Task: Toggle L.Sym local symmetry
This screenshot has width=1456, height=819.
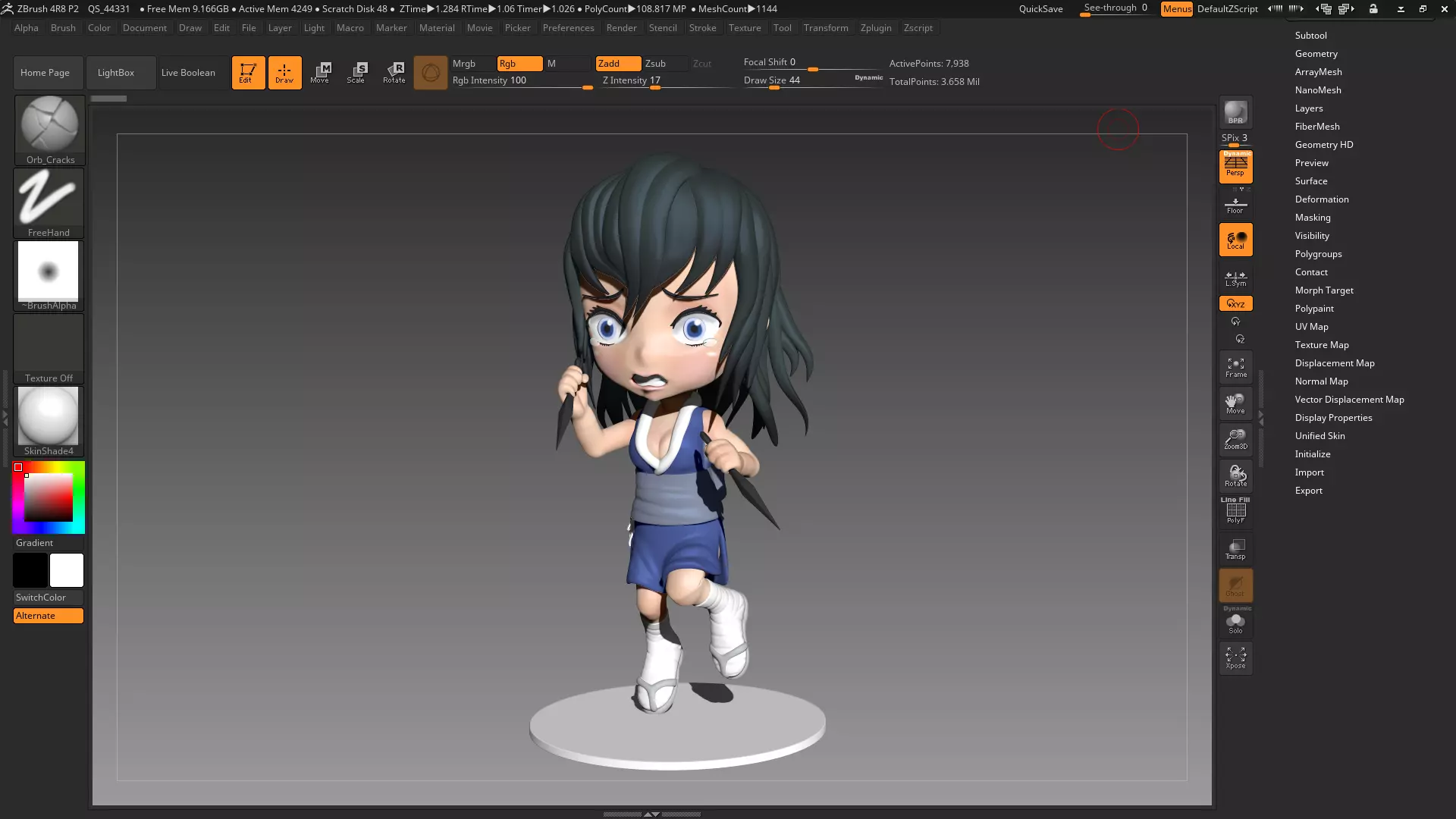Action: [x=1235, y=278]
